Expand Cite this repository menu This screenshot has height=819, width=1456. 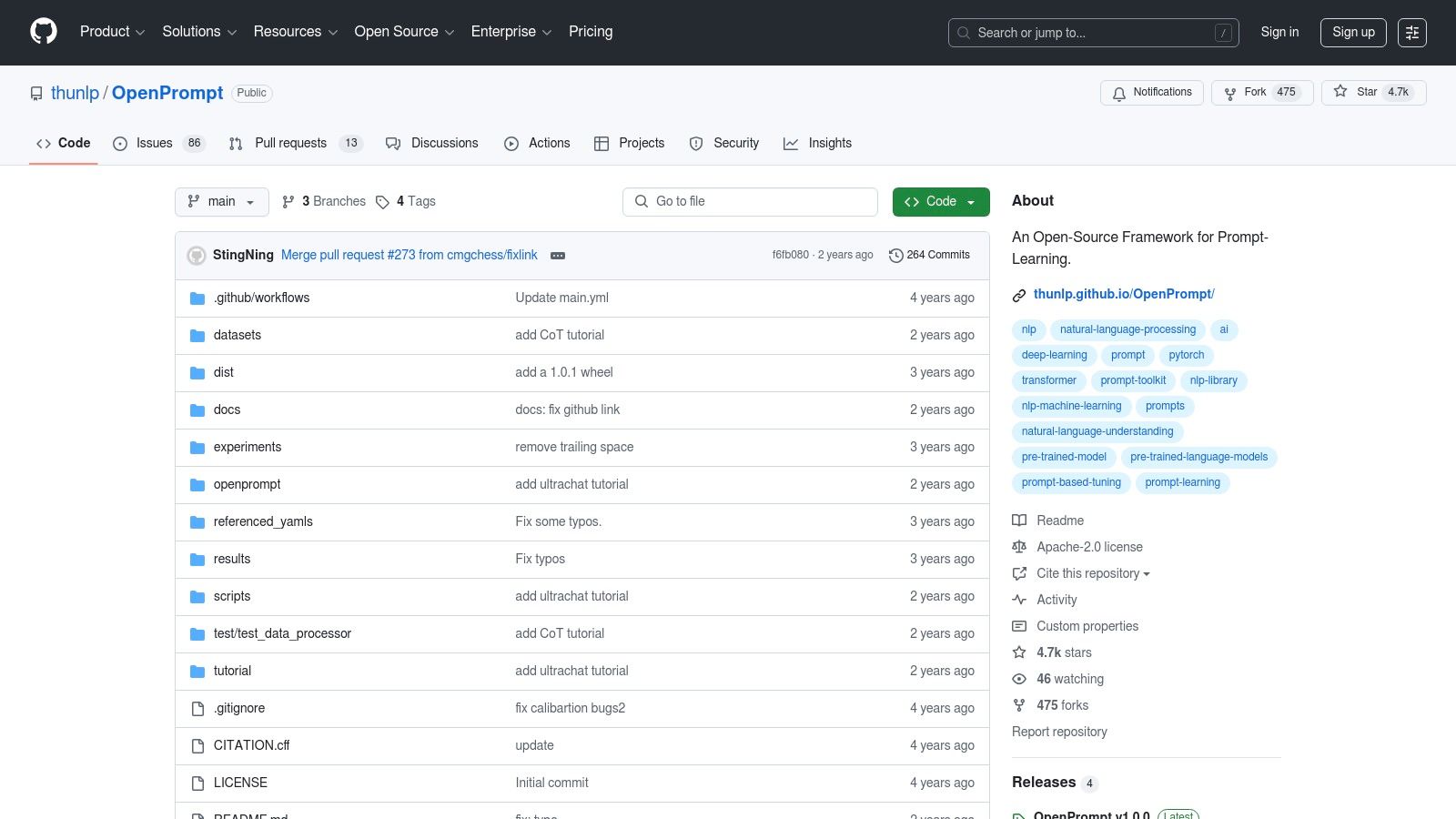(1092, 573)
